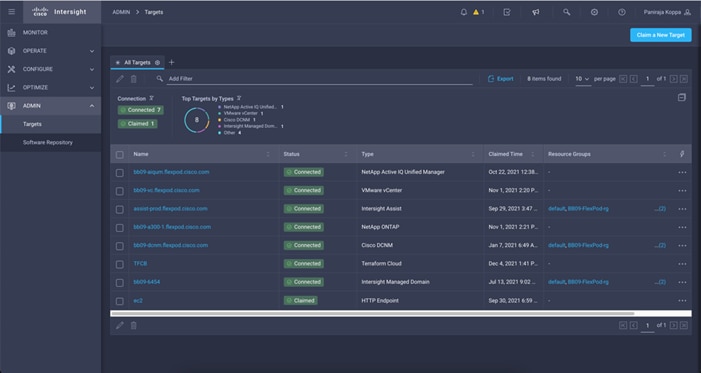Go to last page in top pagination

tap(684, 79)
